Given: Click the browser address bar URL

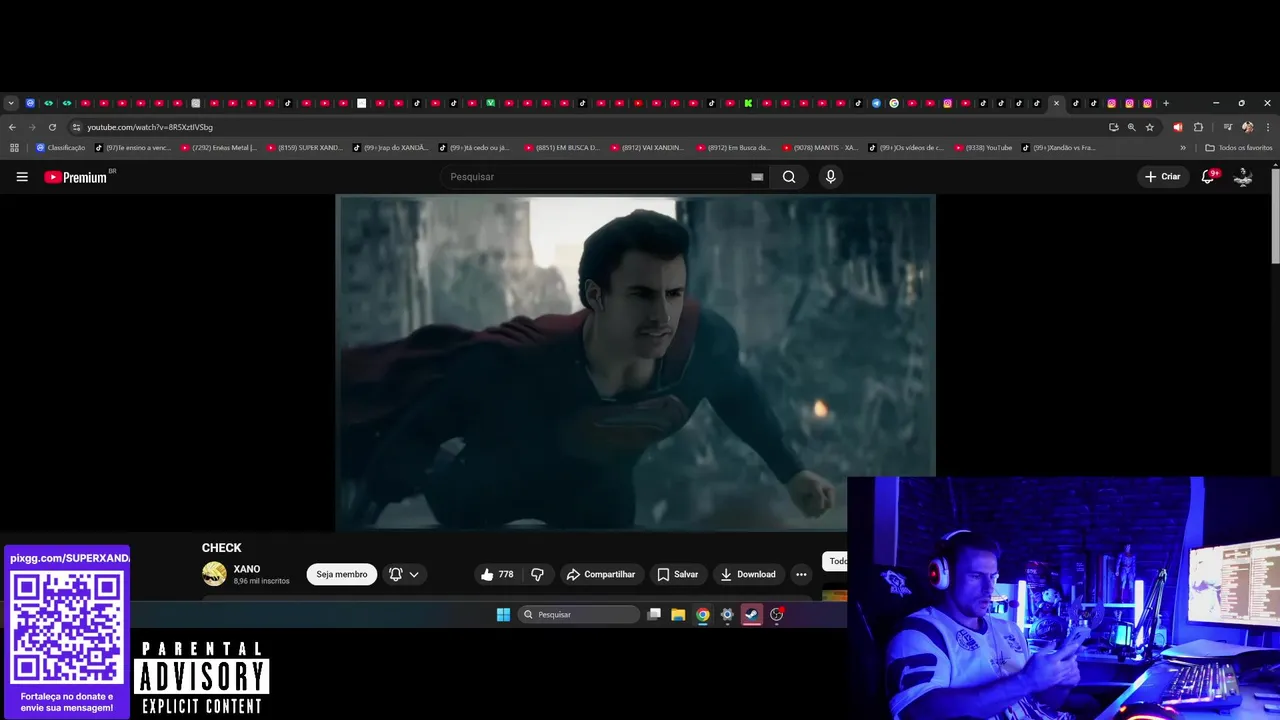Looking at the screenshot, I should [x=150, y=127].
